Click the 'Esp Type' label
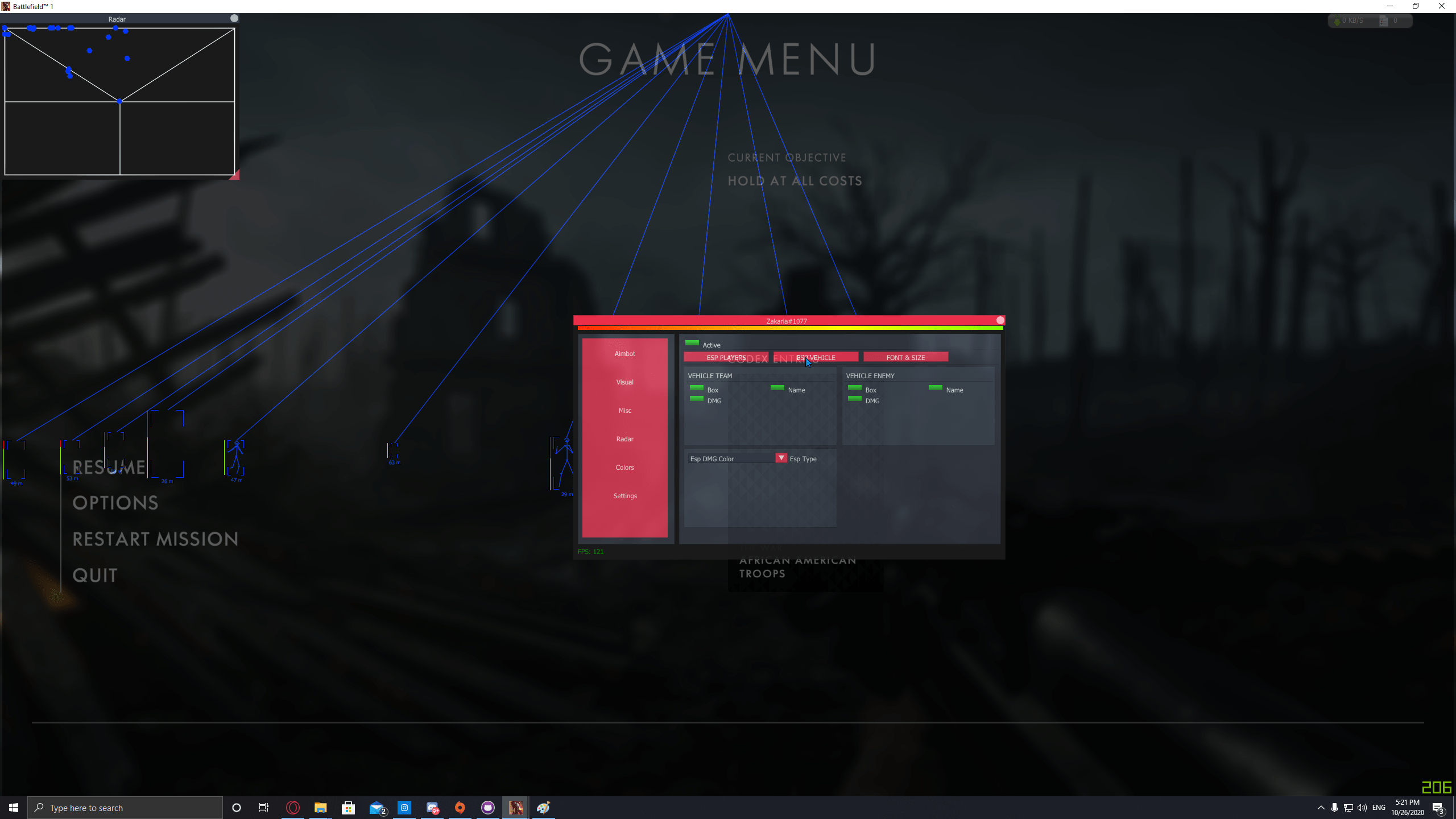Image resolution: width=1456 pixels, height=819 pixels. tap(803, 459)
